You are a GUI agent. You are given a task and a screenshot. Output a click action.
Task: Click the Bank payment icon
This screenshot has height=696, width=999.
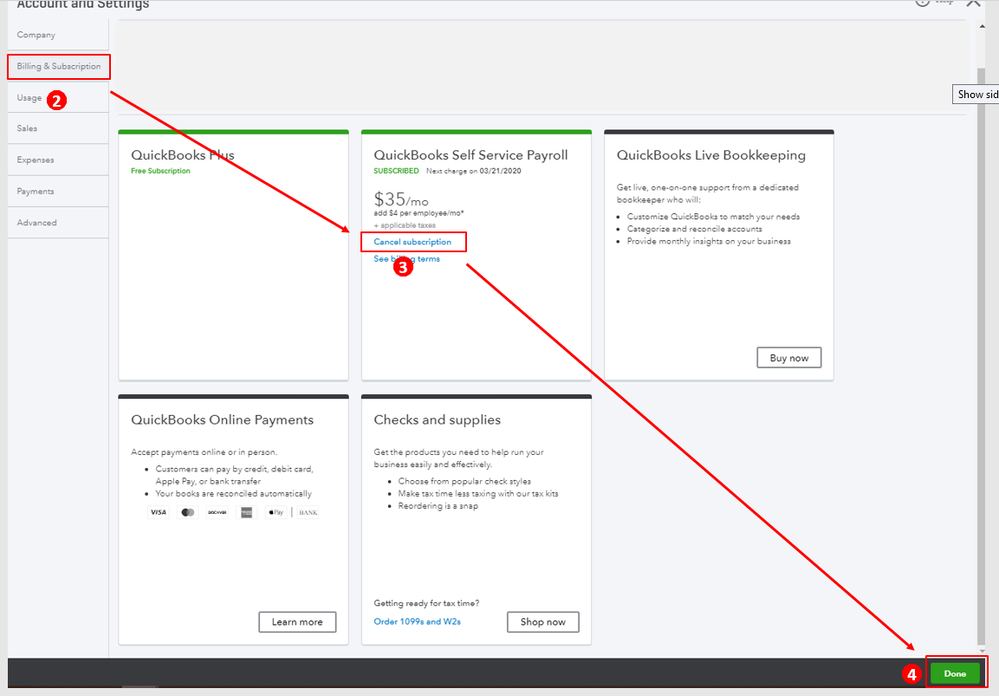[308, 512]
